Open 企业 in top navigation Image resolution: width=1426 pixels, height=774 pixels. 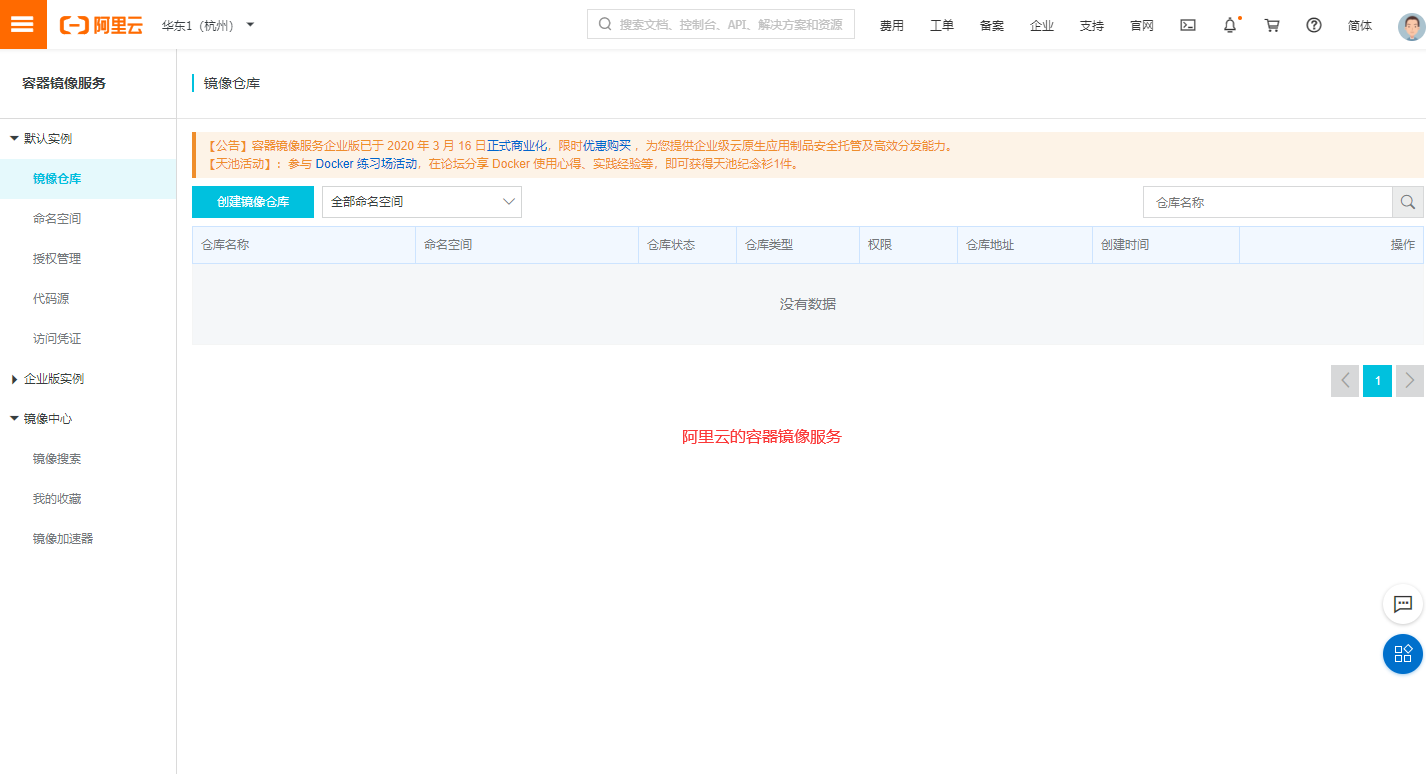(x=1042, y=26)
